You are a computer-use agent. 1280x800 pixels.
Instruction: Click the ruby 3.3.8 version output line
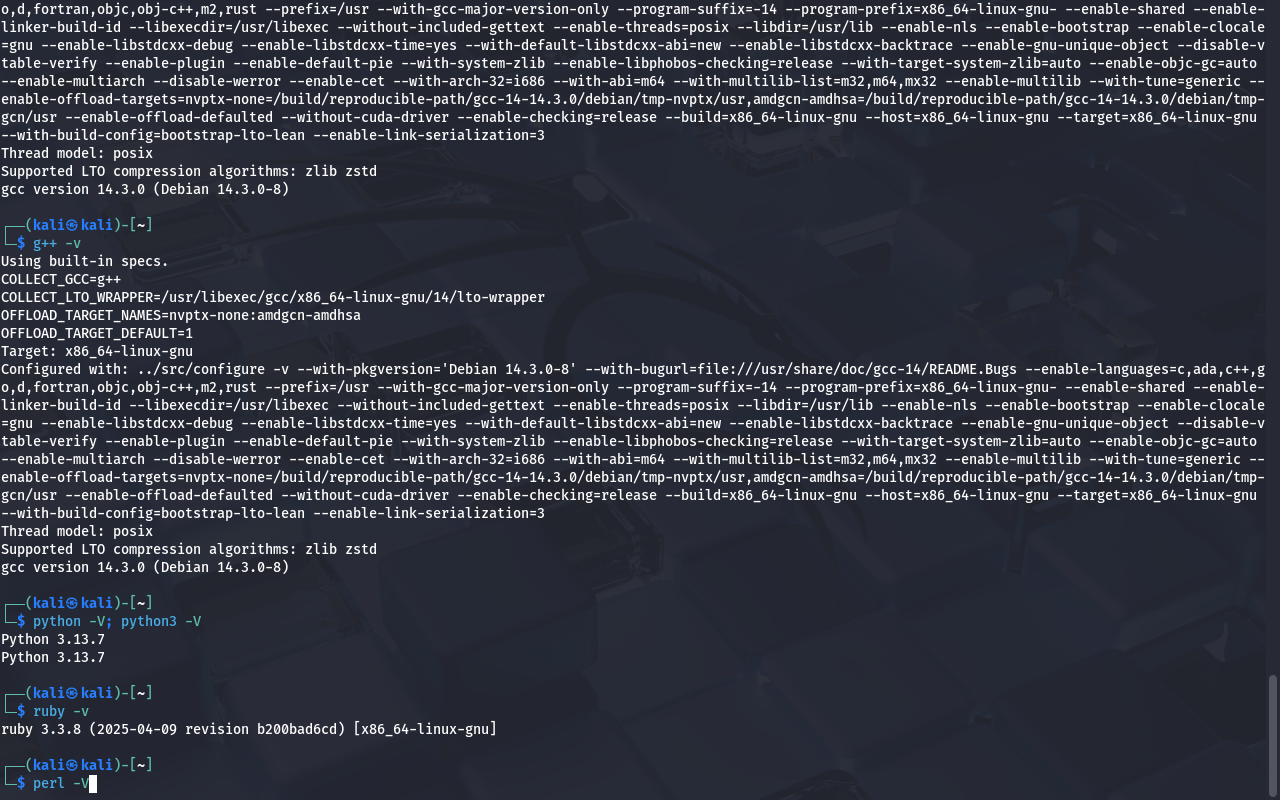249,729
